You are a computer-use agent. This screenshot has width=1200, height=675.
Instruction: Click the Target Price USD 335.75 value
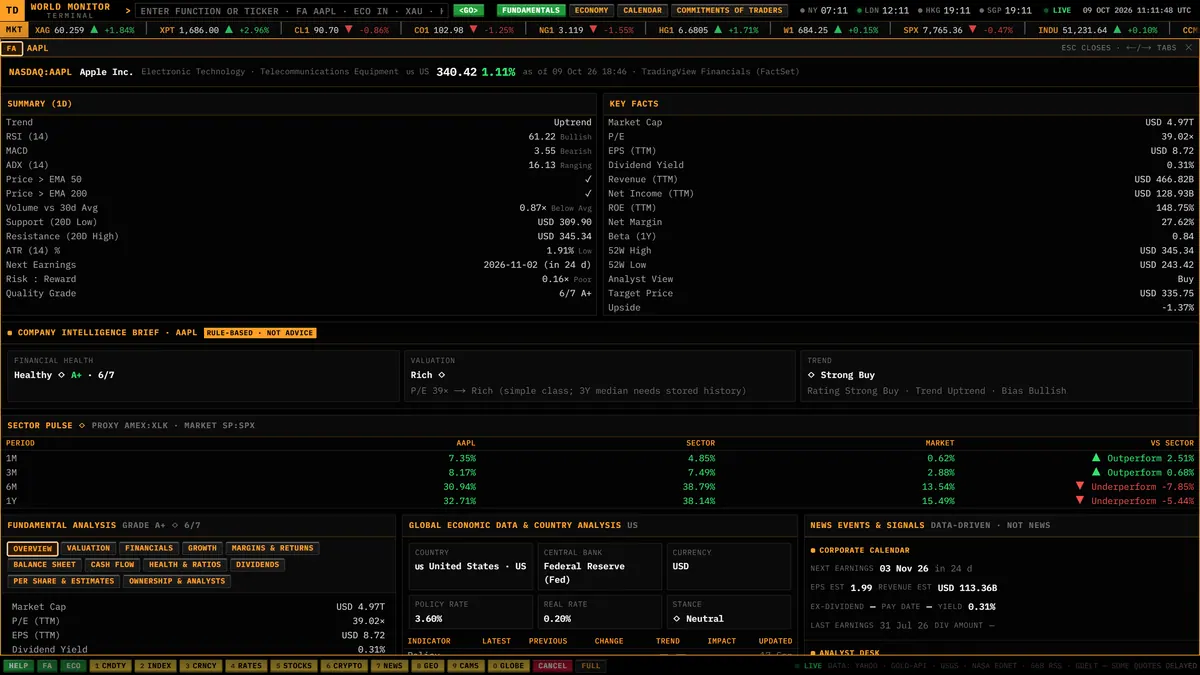(1167, 294)
